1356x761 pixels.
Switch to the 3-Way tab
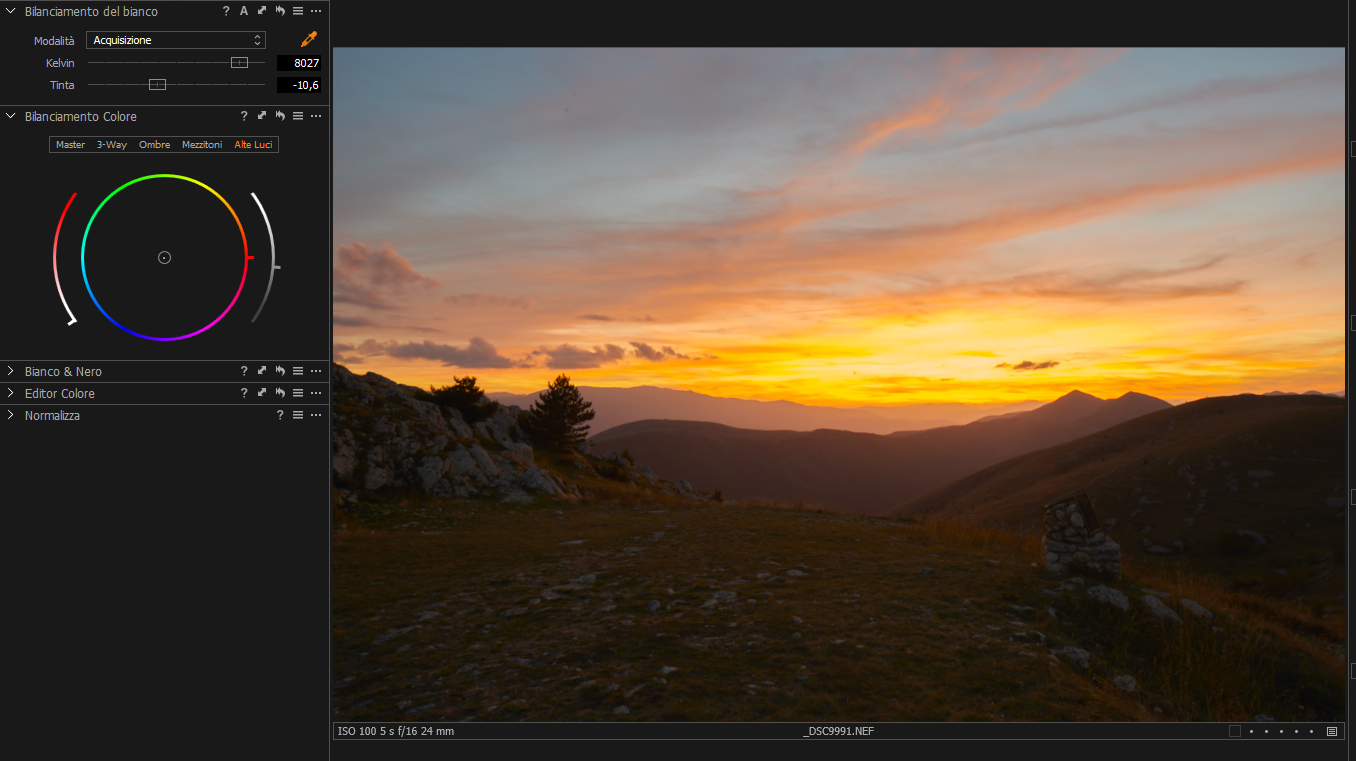pyautogui.click(x=112, y=144)
